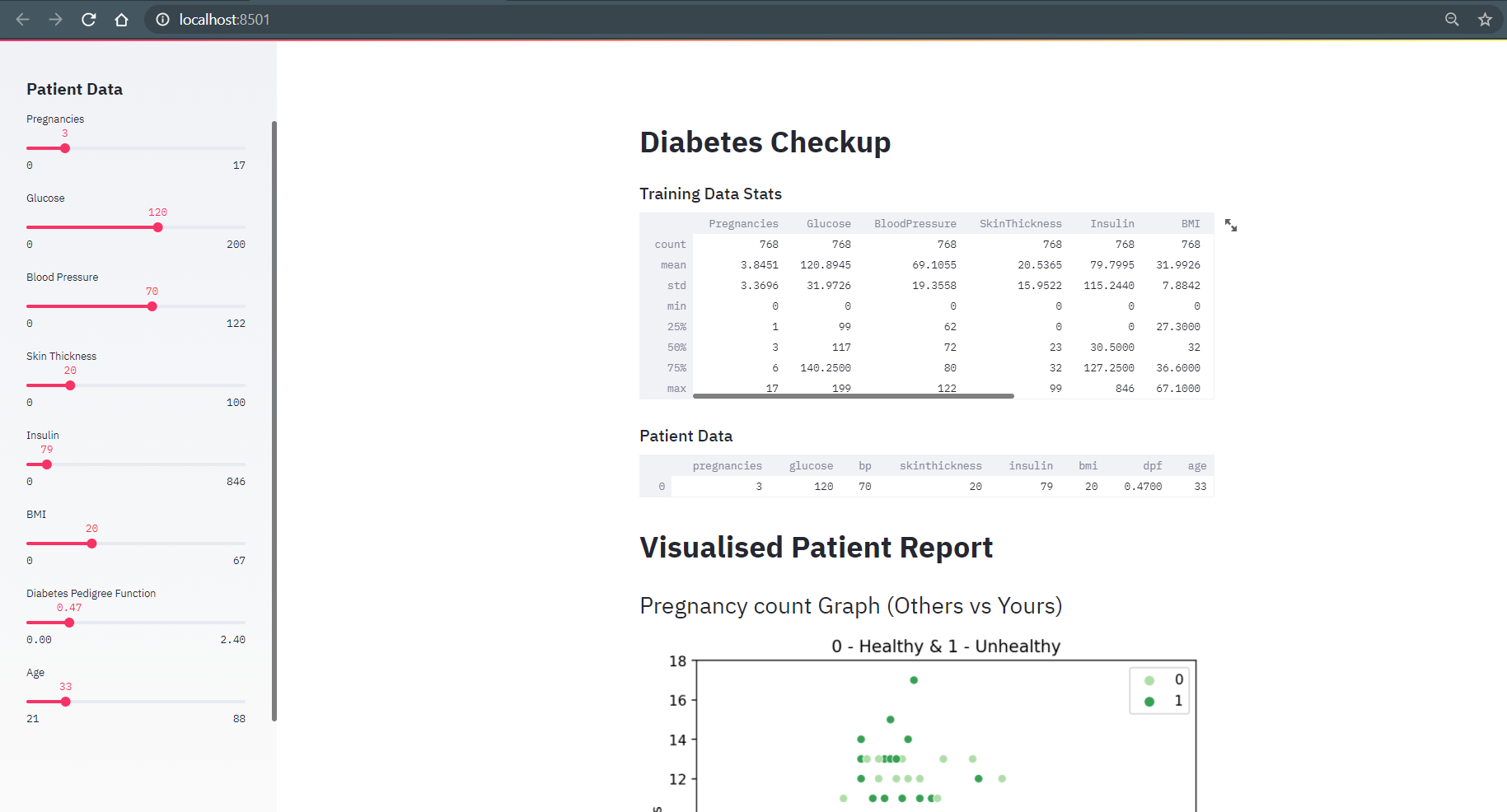Adjust the Diabetes Pedigree Function slider handle
1507x812 pixels.
[69, 623]
